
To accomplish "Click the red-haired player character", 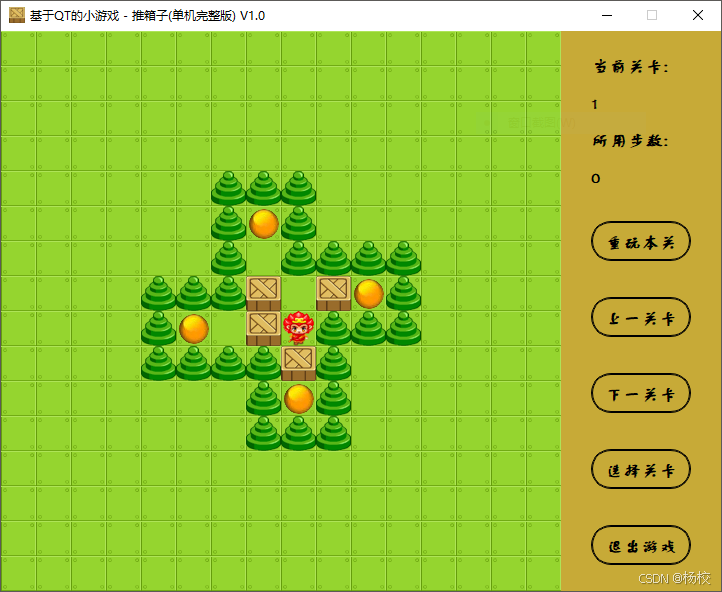I will click(x=298, y=328).
